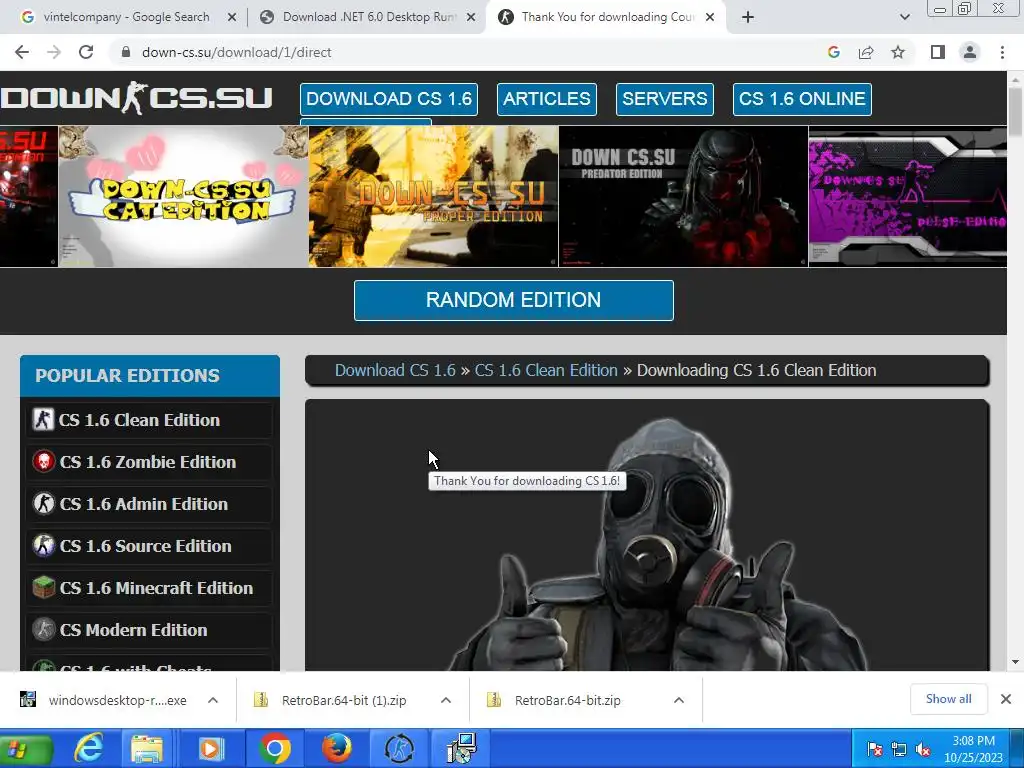
Task: Open Windows Explorer folder on taskbar
Action: (147, 748)
